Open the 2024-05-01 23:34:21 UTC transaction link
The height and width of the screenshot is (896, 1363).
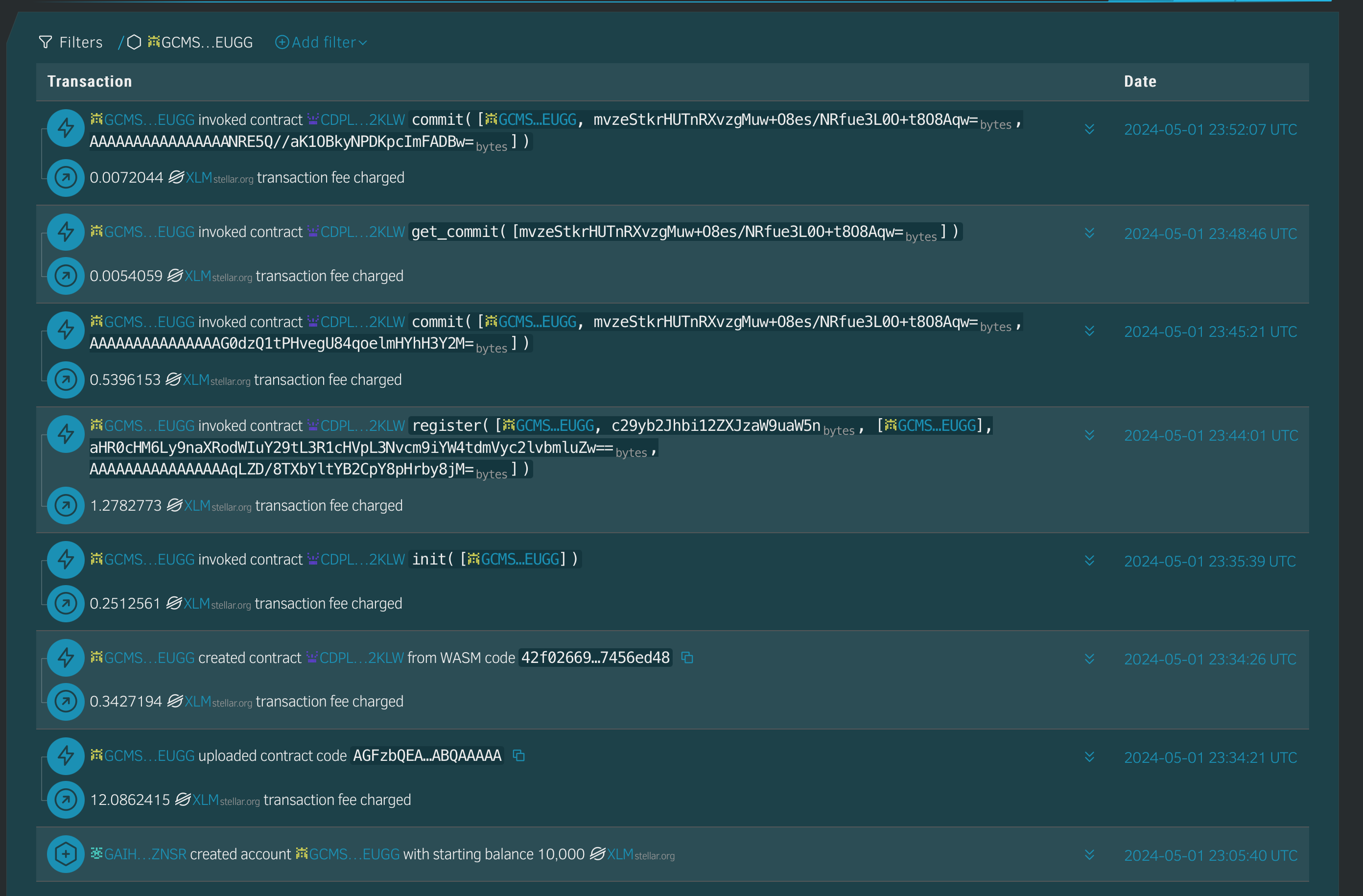click(1210, 757)
